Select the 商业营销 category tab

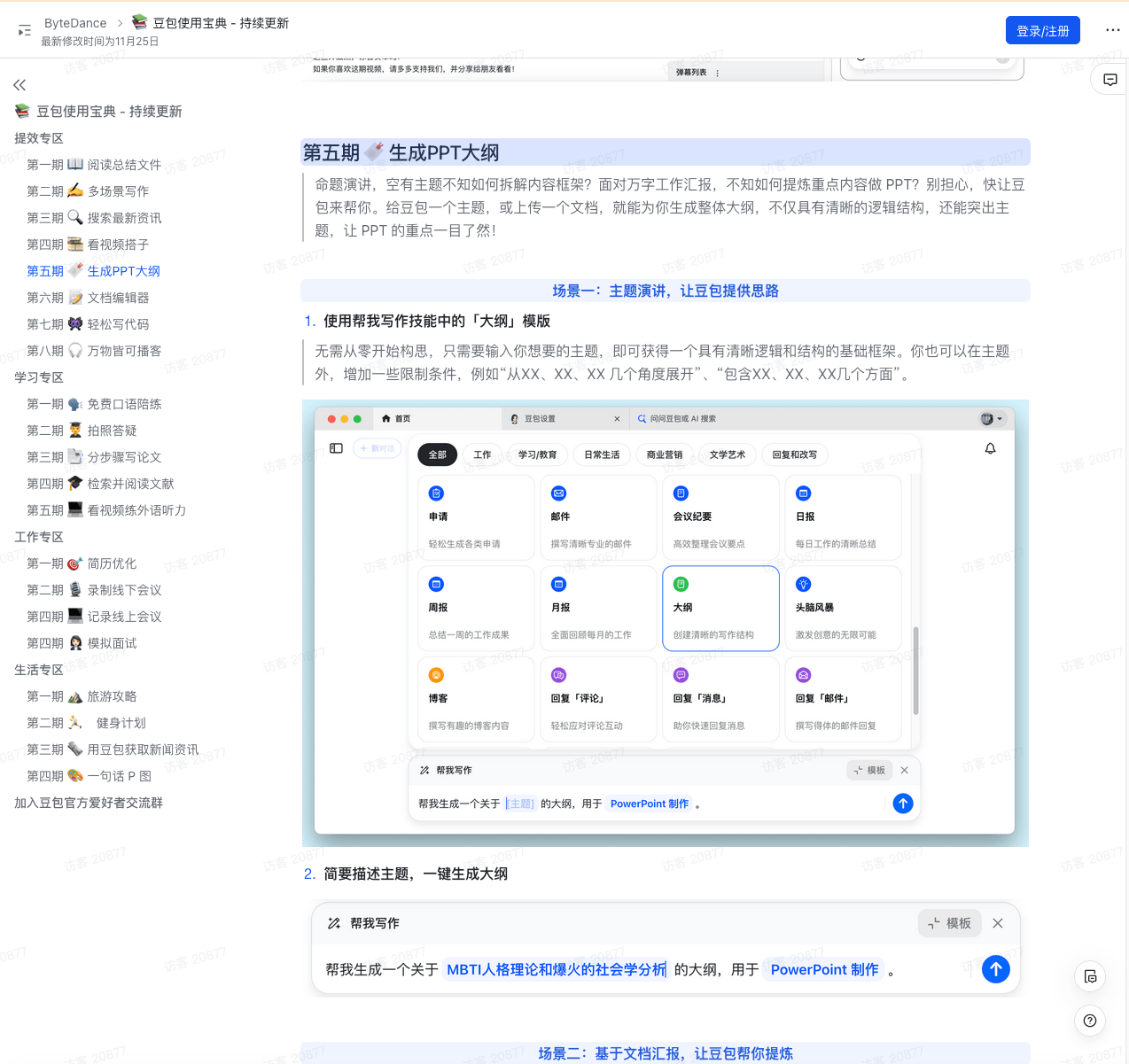(665, 454)
